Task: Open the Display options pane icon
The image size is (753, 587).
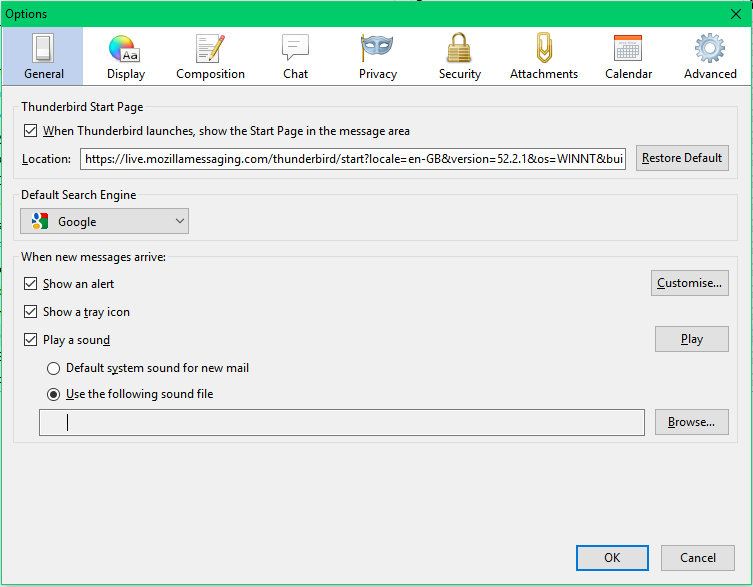Action: click(124, 49)
